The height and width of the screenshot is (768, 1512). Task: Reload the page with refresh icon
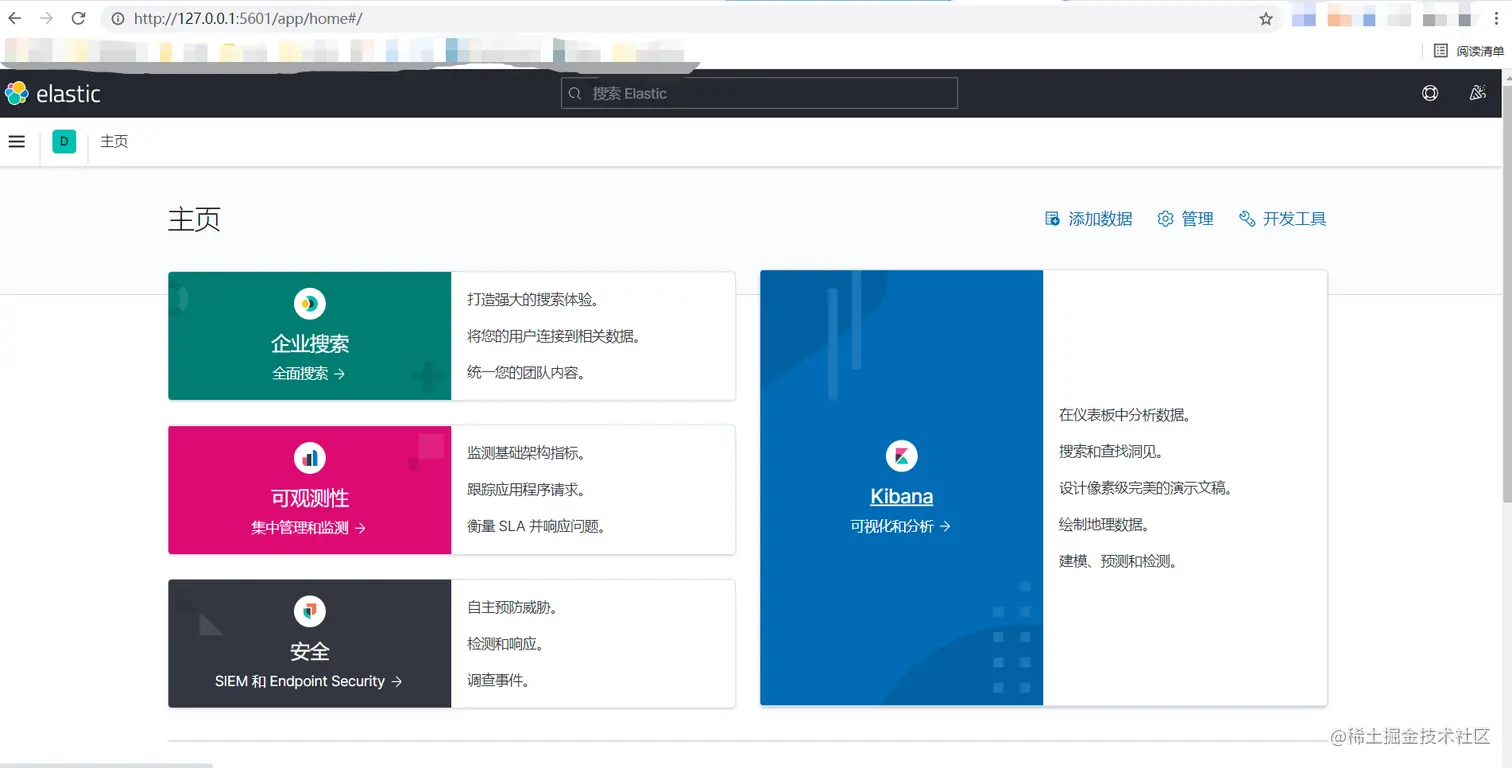(79, 18)
